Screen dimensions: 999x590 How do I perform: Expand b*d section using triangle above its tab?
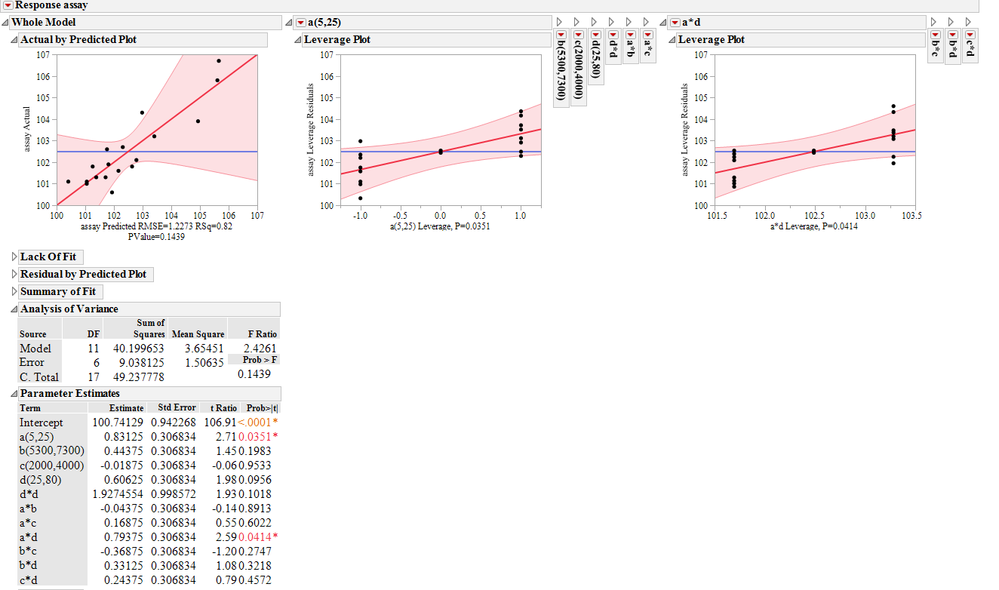point(951,22)
